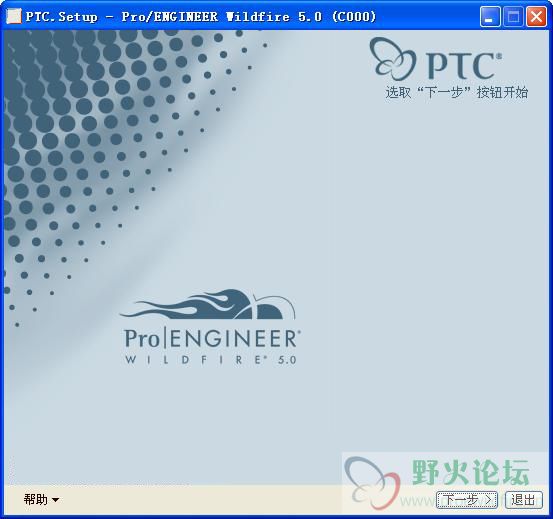Click the 下一步 (Next) button
Viewport: 553px width, 519px height.
(x=467, y=500)
